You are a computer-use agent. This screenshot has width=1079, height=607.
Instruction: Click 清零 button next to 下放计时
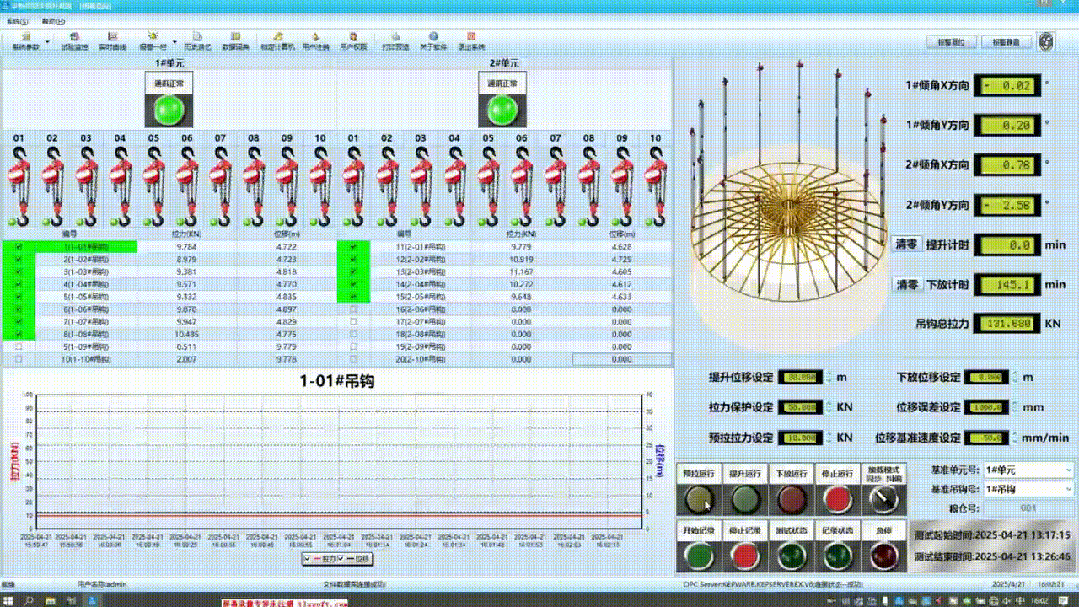907,285
